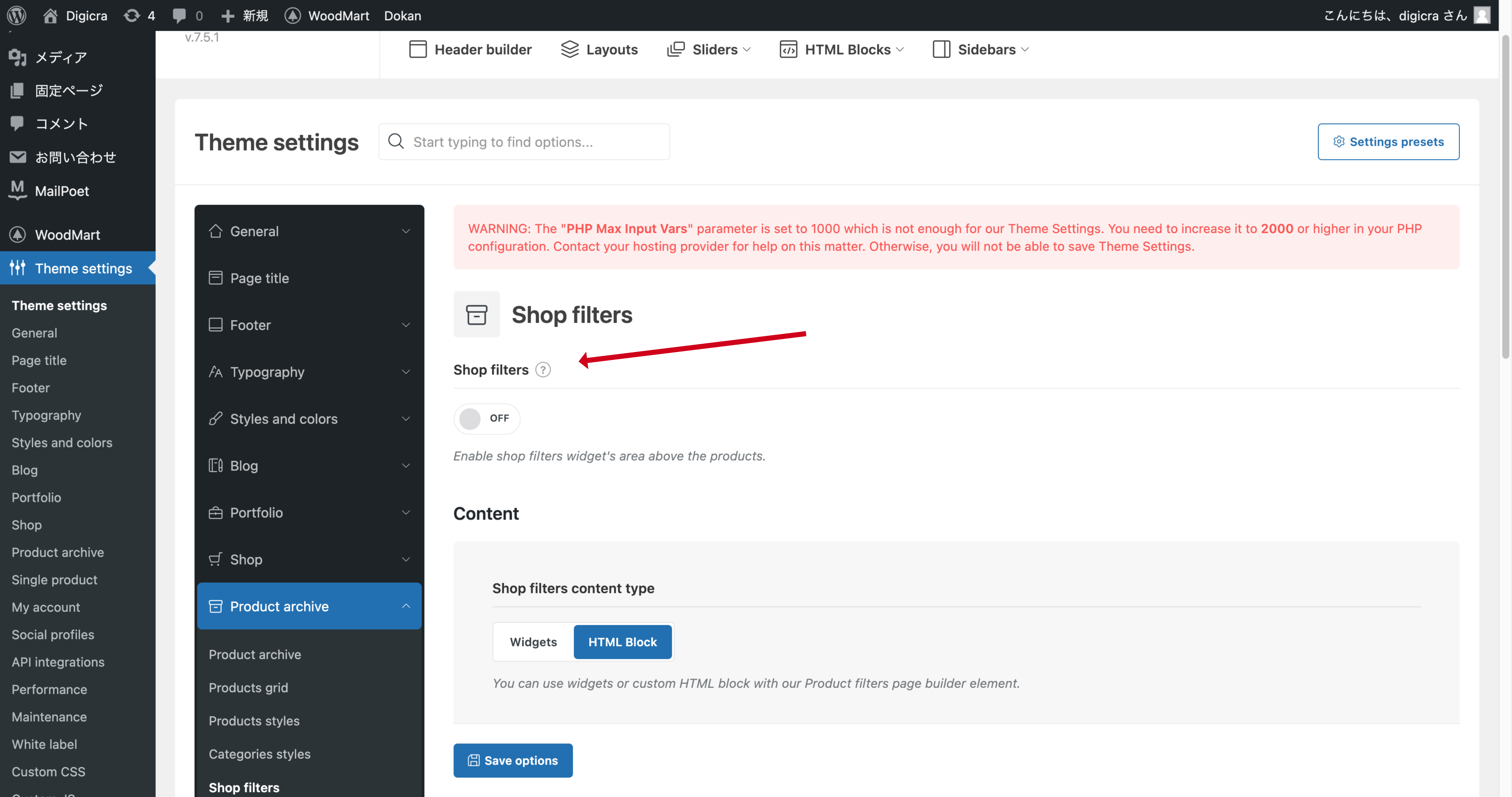Select the Widgets content type
This screenshot has height=797, width=1512.
click(x=533, y=642)
